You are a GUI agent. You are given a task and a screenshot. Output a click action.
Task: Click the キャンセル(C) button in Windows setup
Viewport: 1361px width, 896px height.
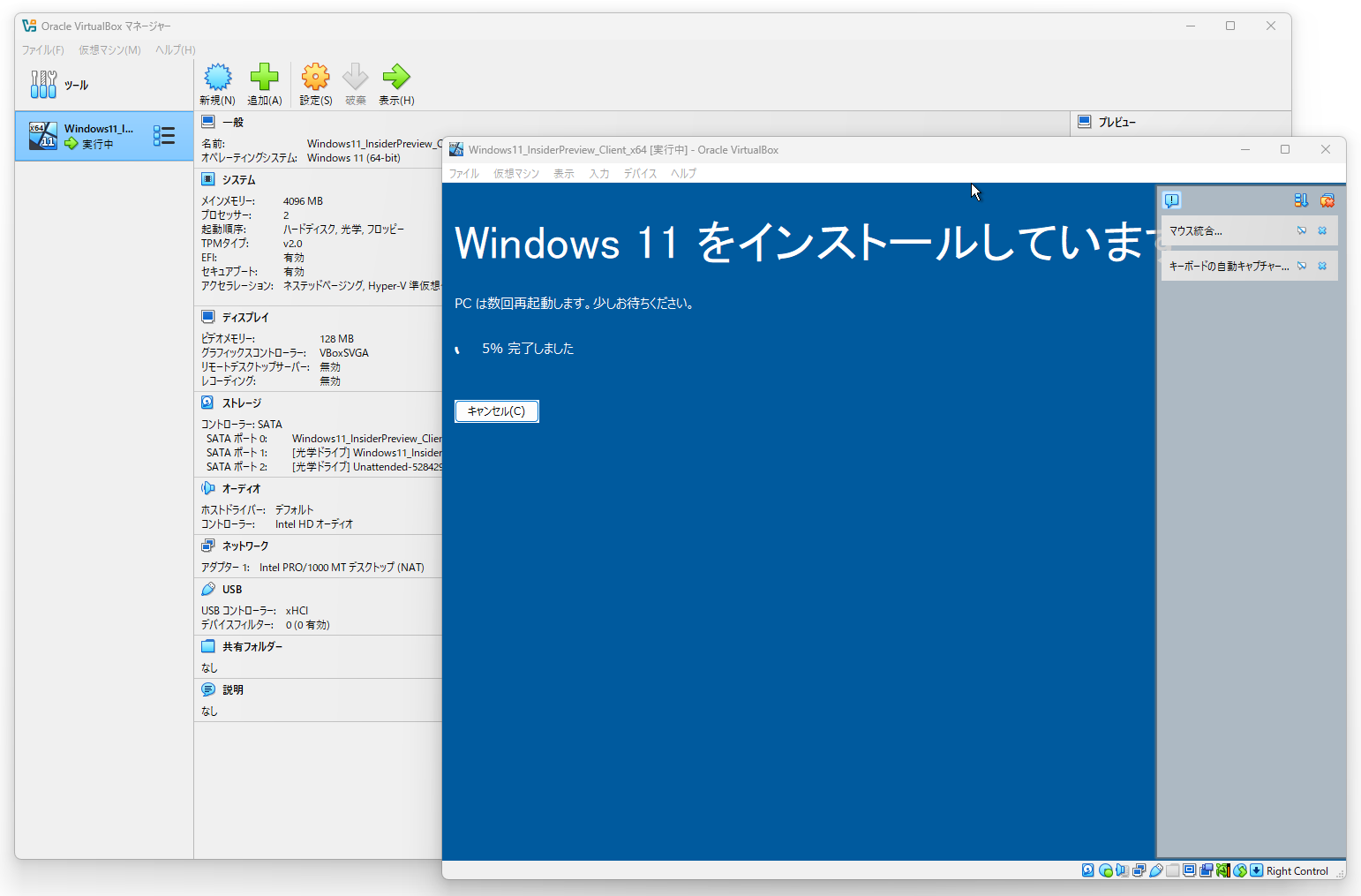497,411
